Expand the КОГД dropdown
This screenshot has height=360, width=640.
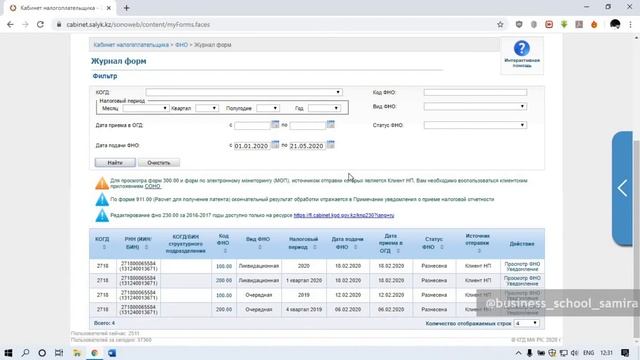(x=244, y=92)
